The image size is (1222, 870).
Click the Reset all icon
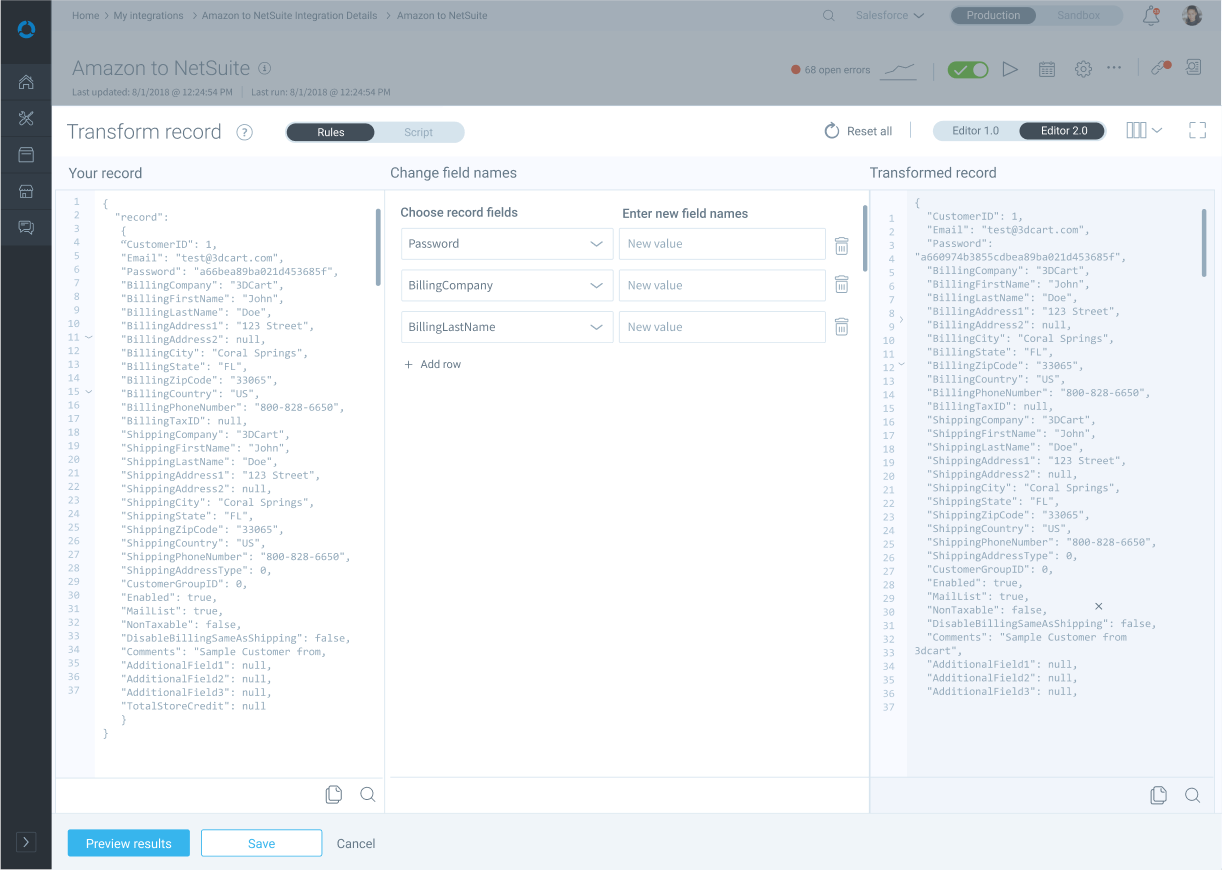(x=832, y=131)
